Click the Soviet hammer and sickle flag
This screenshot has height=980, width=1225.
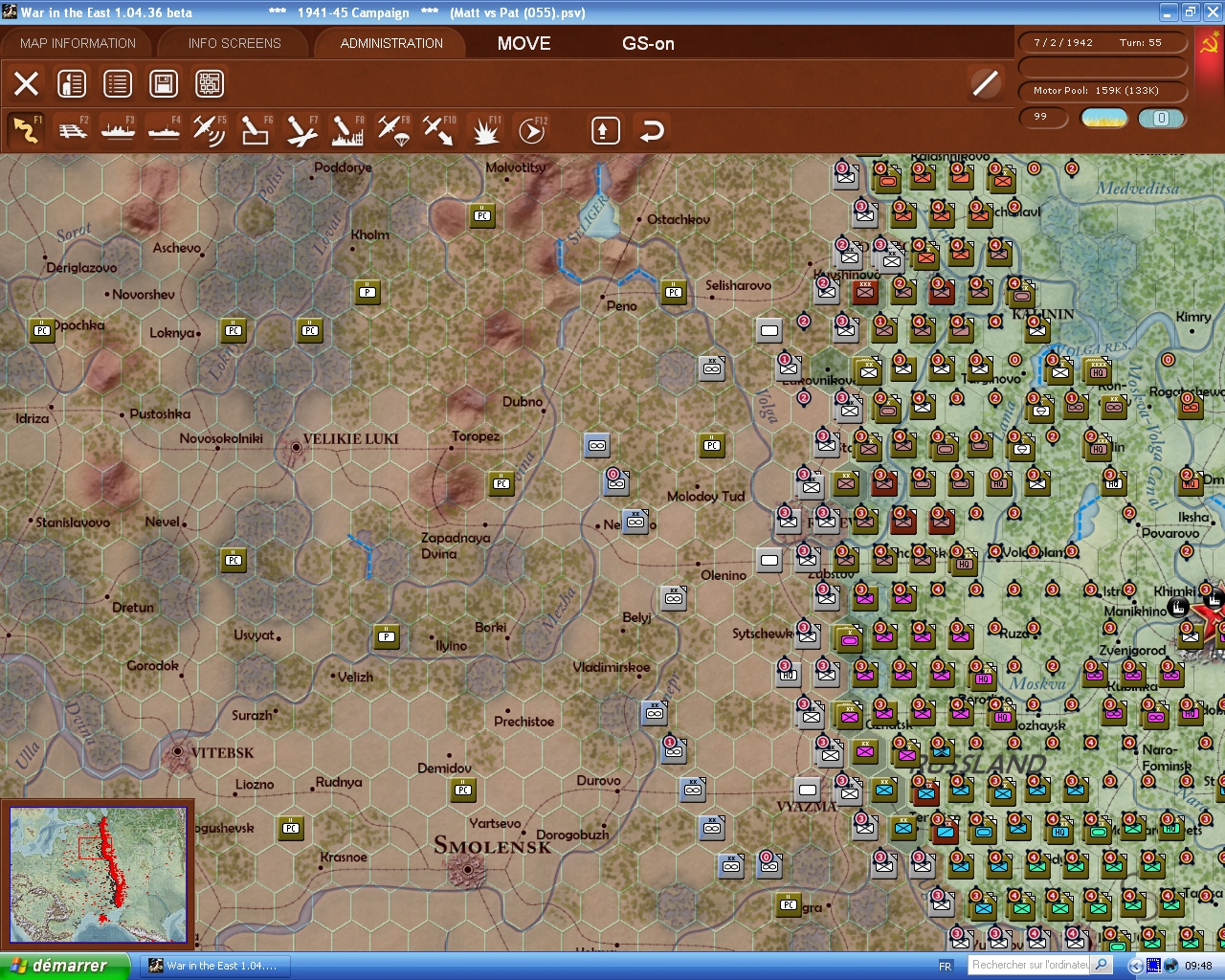[x=1209, y=43]
